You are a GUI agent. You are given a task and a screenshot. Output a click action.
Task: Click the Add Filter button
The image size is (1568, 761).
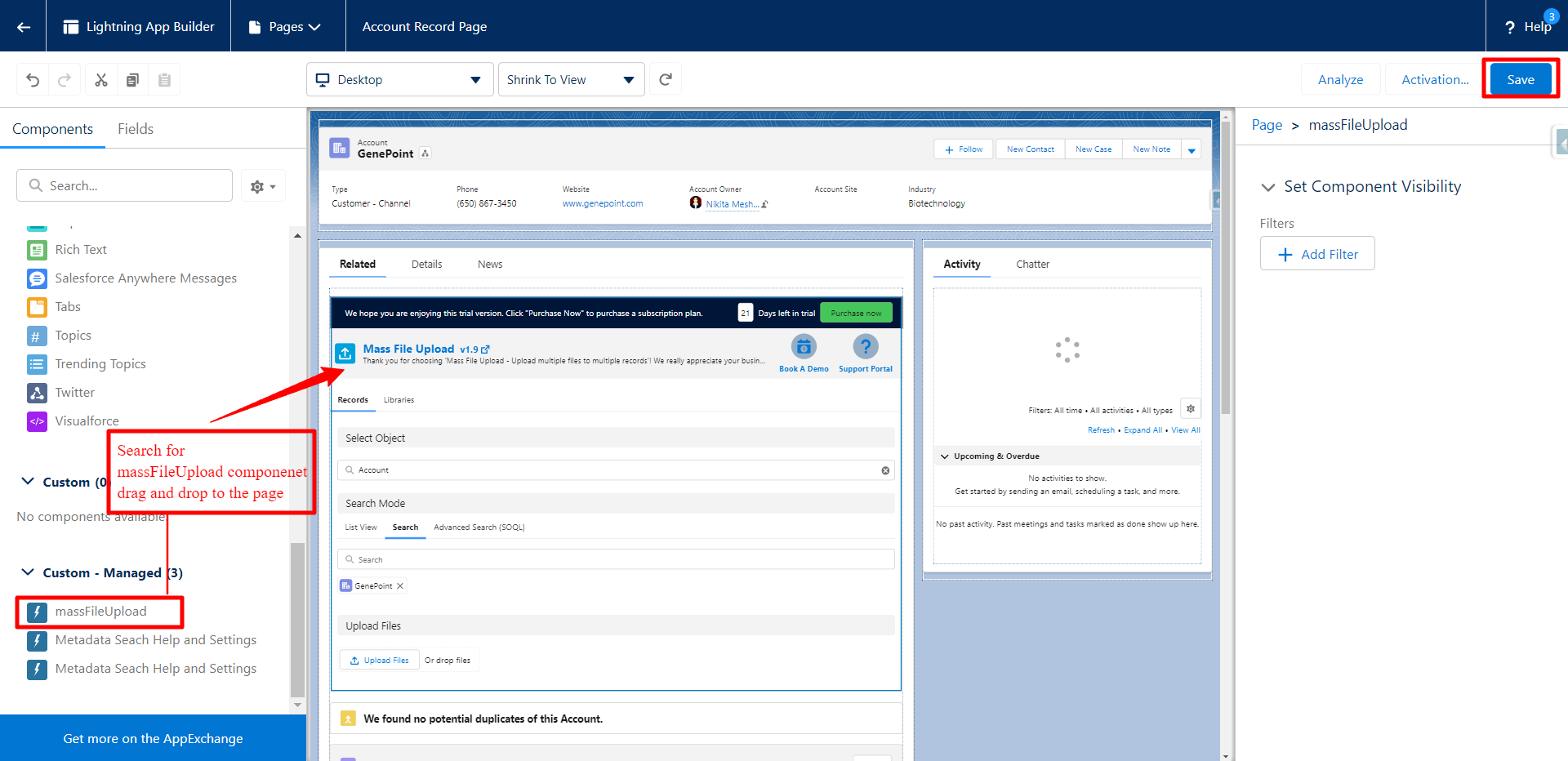click(1317, 254)
